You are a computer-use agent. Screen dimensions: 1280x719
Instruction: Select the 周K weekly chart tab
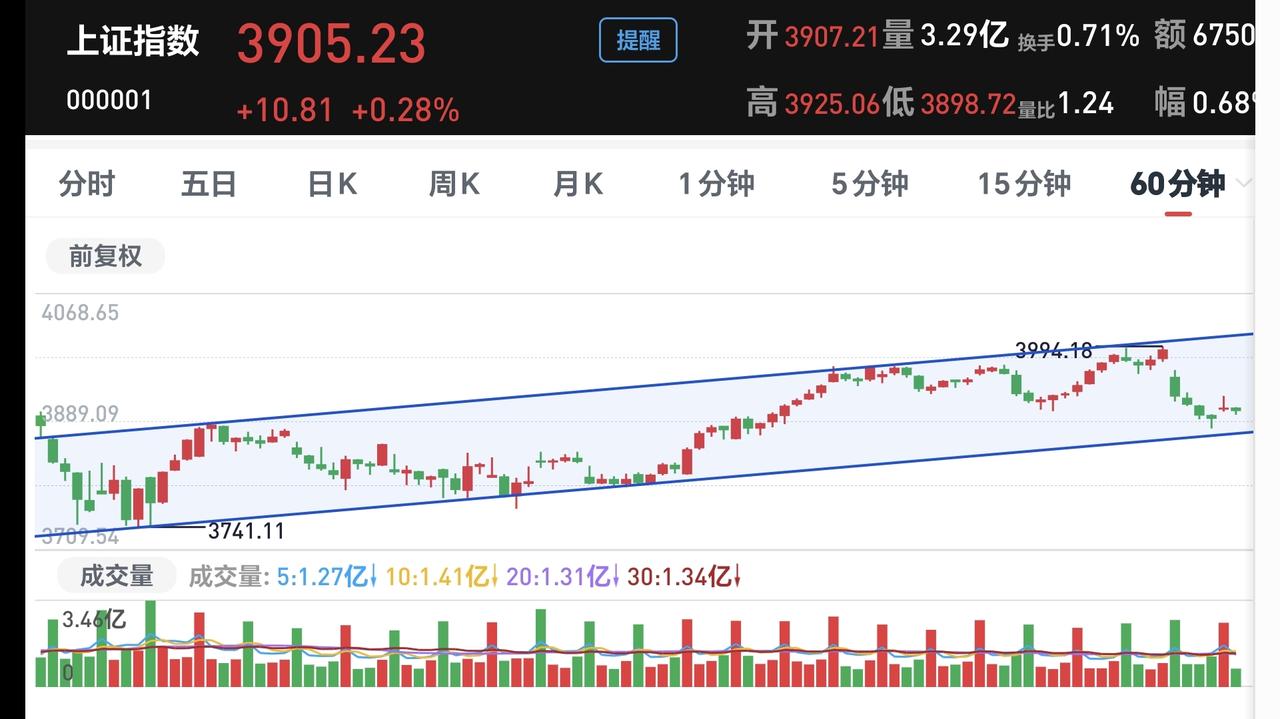click(454, 184)
